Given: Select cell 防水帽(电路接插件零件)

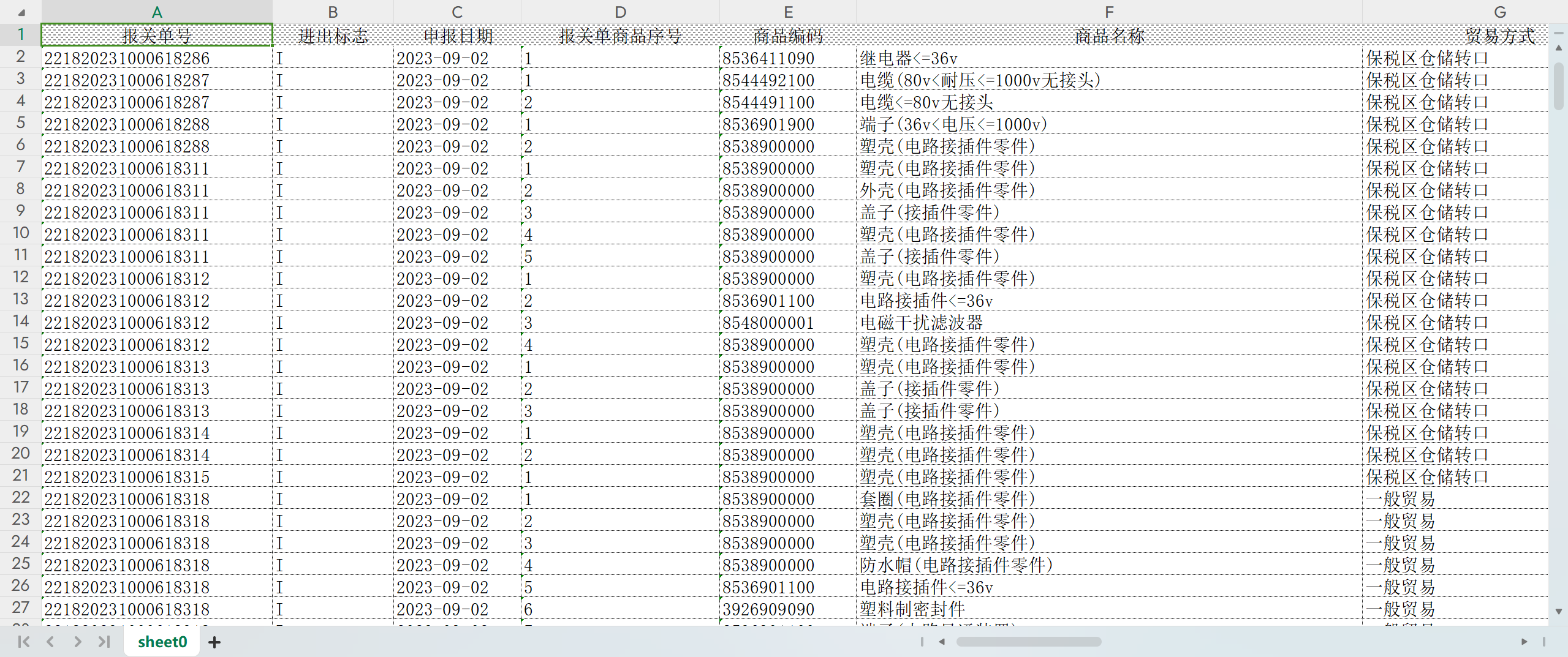Looking at the screenshot, I should pyautogui.click(x=1109, y=565).
